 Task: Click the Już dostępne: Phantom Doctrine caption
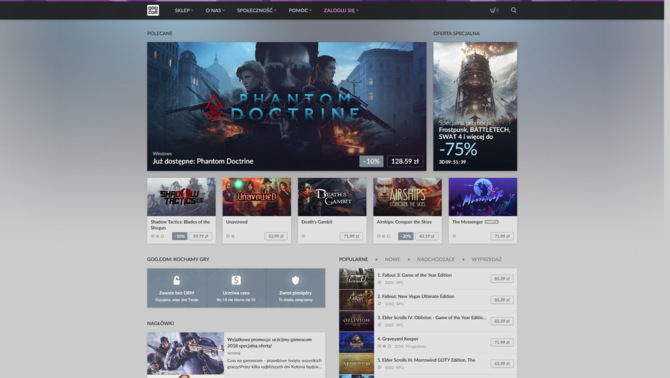(x=203, y=161)
